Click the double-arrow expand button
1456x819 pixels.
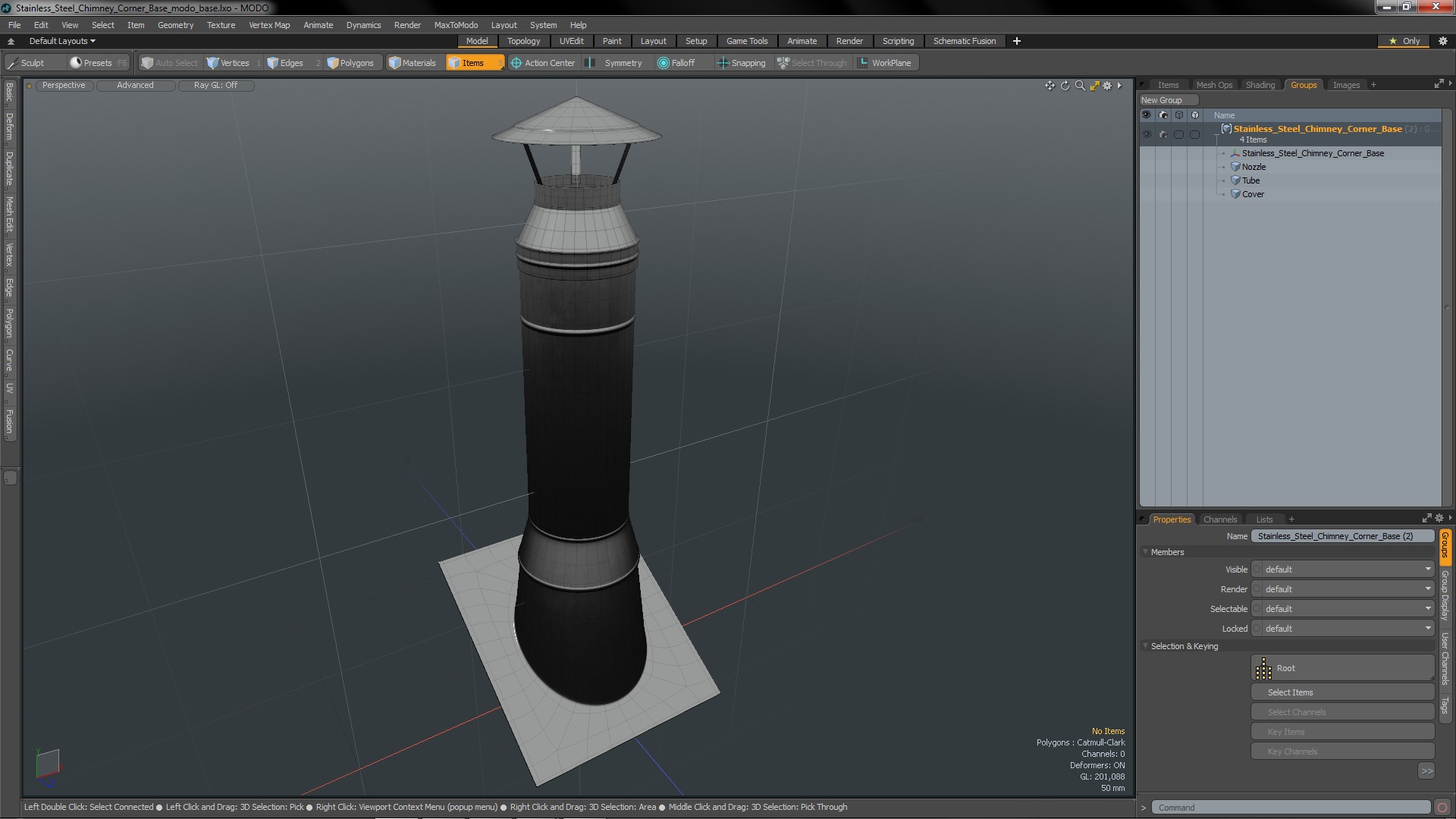click(1426, 771)
